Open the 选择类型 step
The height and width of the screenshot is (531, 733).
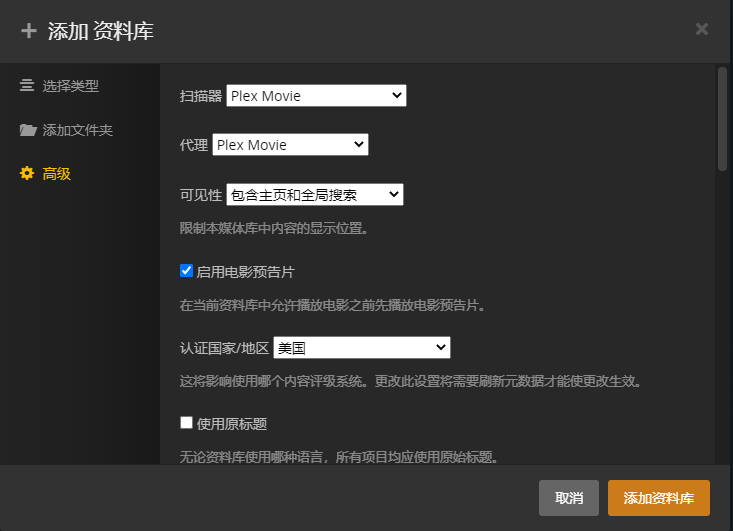(x=59, y=86)
